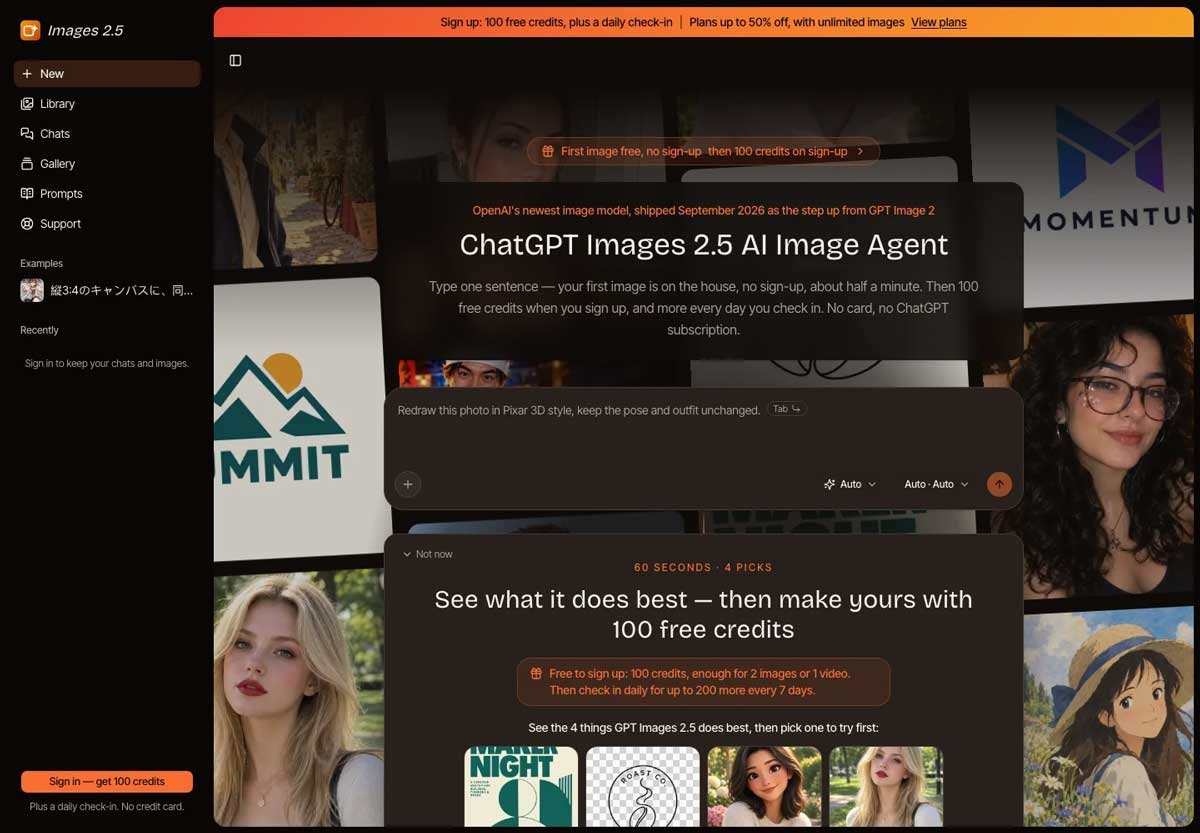The image size is (1200, 833).
Task: Click 'Sign in to keep your chats and images.'
Action: (x=107, y=364)
